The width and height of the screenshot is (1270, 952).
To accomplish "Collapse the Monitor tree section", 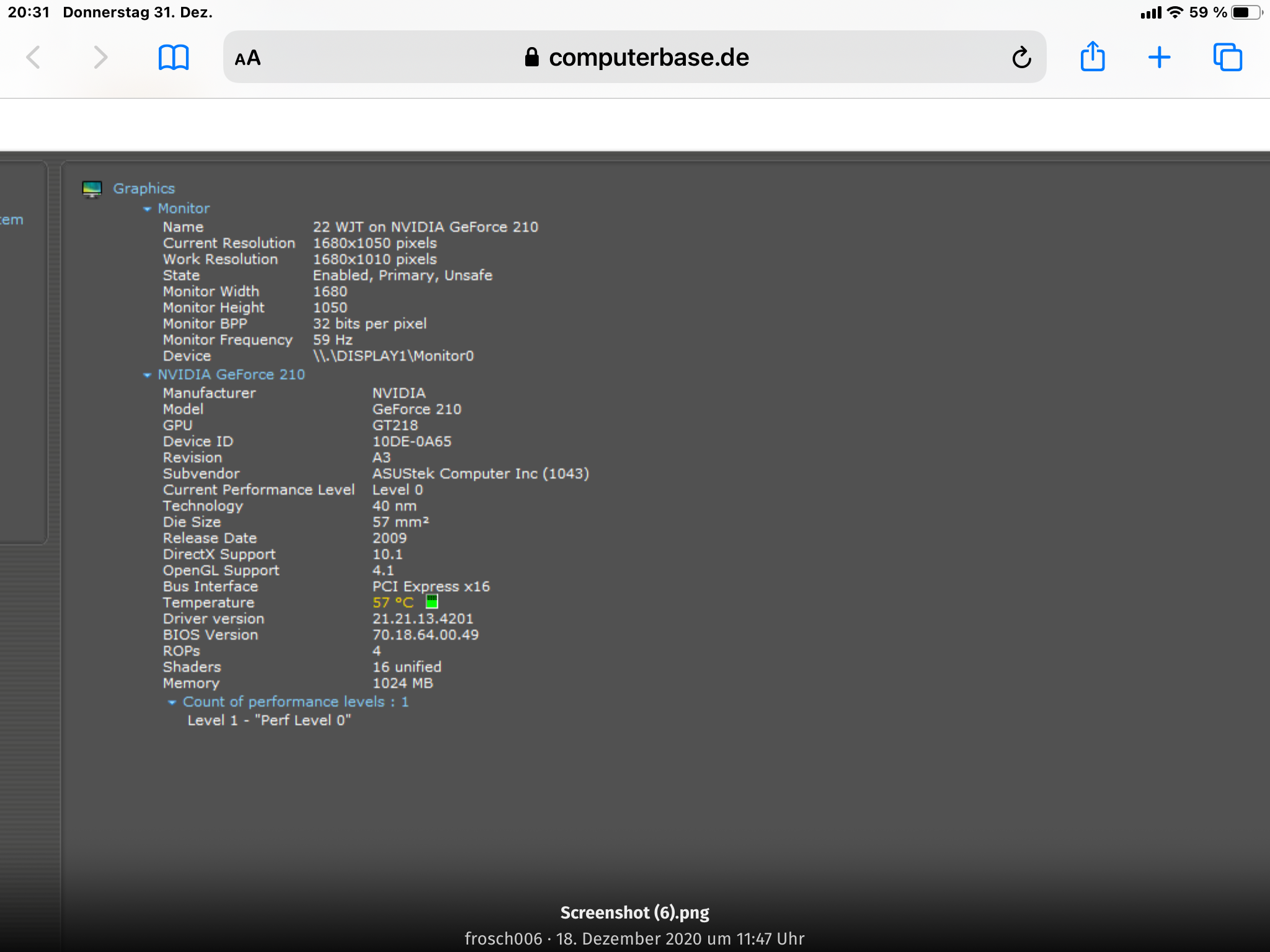I will tap(147, 209).
